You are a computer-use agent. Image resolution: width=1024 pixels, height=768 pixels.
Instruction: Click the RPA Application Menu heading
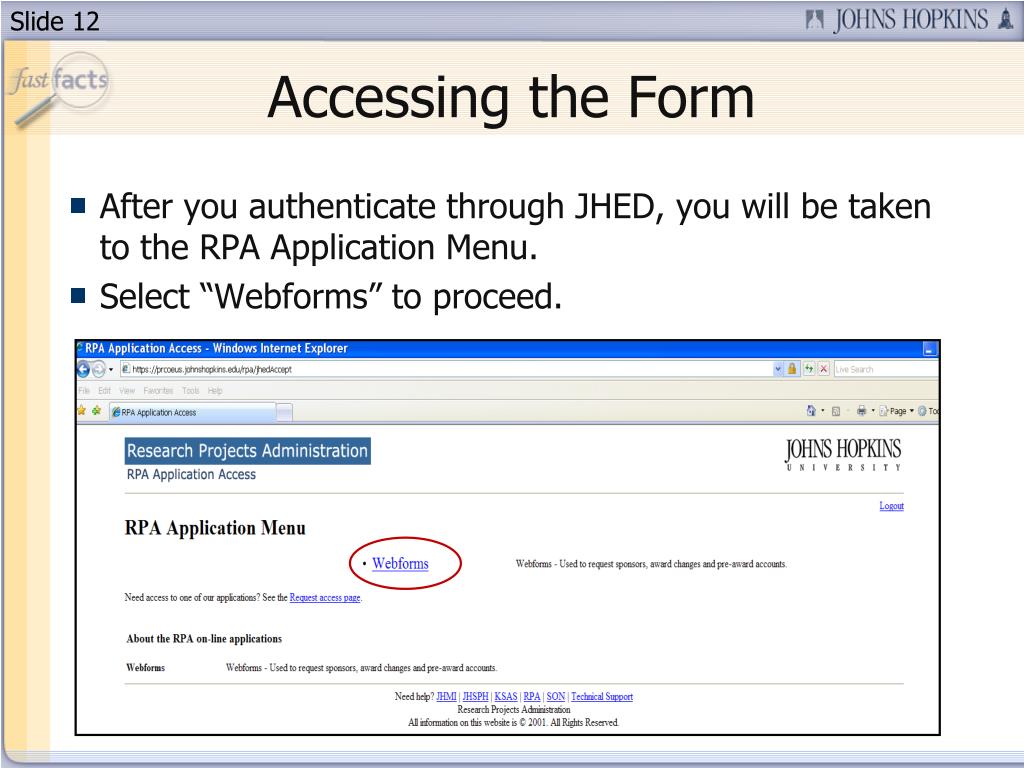[x=215, y=528]
